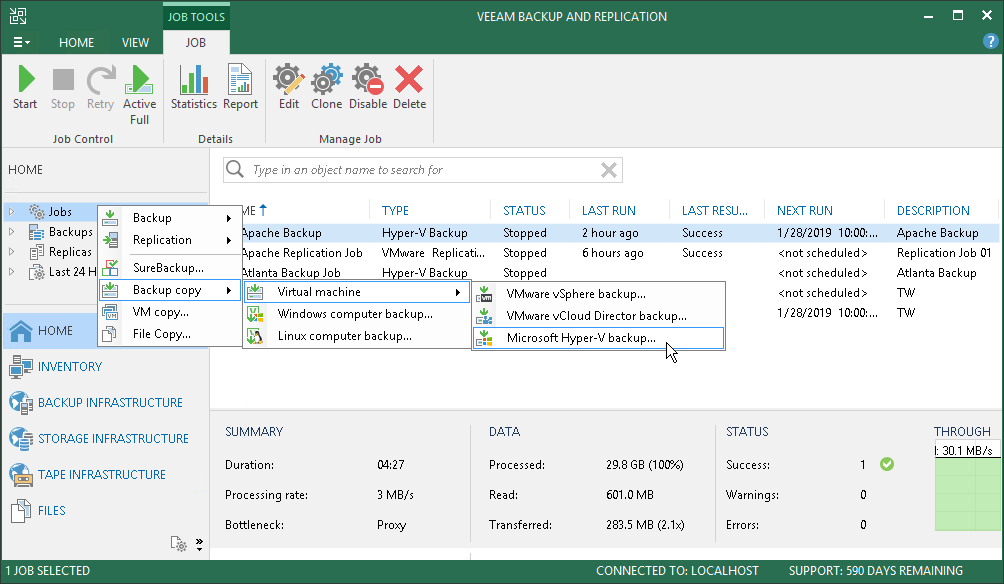Choose File Copy... menu entry
The width and height of the screenshot is (1004, 584).
click(169, 334)
